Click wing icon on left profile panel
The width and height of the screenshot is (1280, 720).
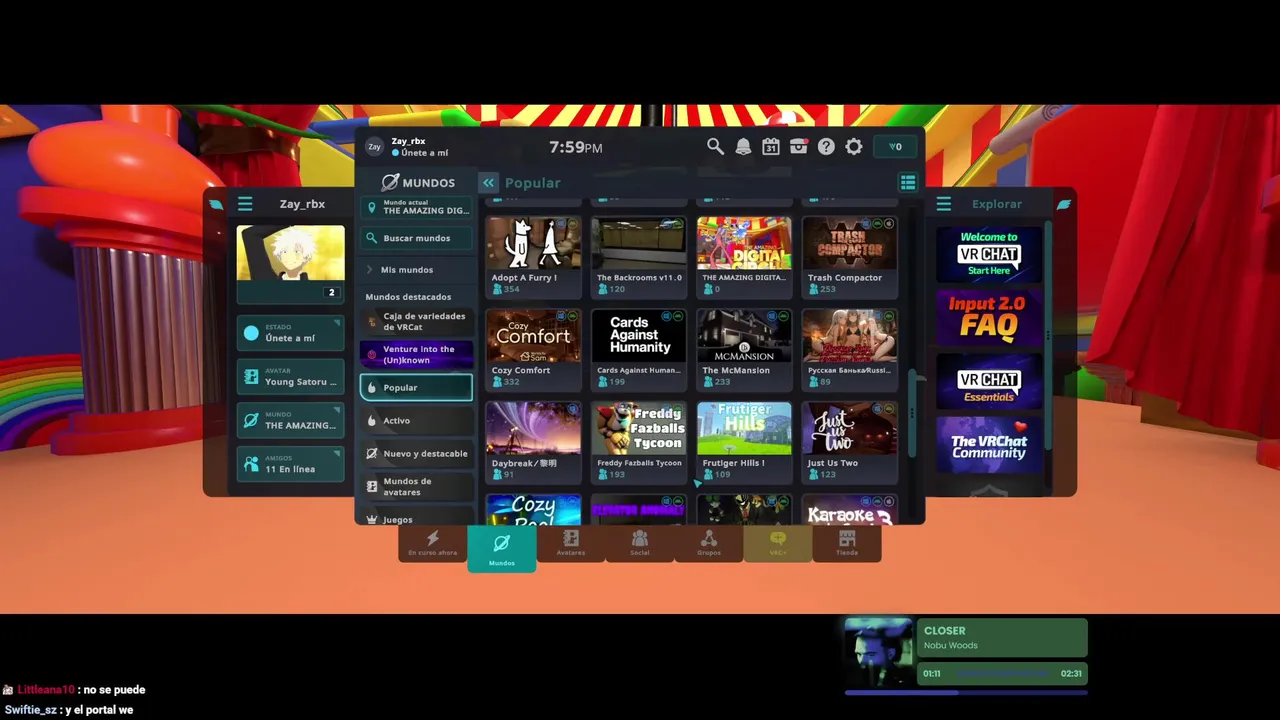[x=216, y=204]
